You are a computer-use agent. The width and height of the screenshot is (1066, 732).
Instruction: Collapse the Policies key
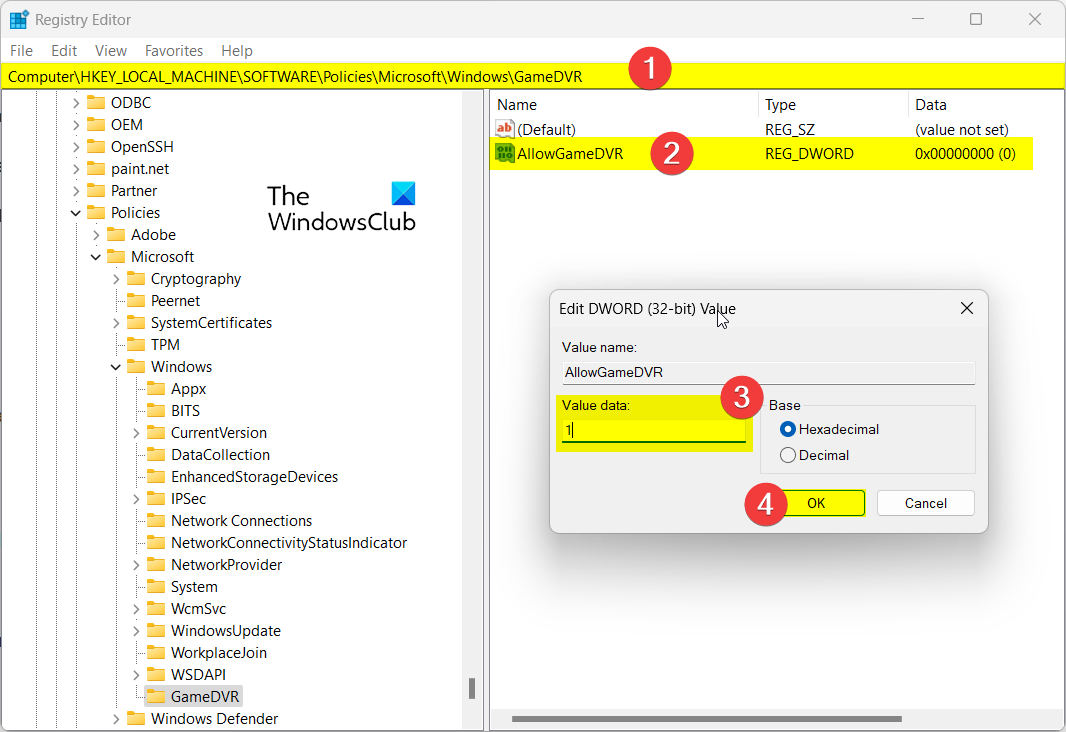click(x=75, y=213)
